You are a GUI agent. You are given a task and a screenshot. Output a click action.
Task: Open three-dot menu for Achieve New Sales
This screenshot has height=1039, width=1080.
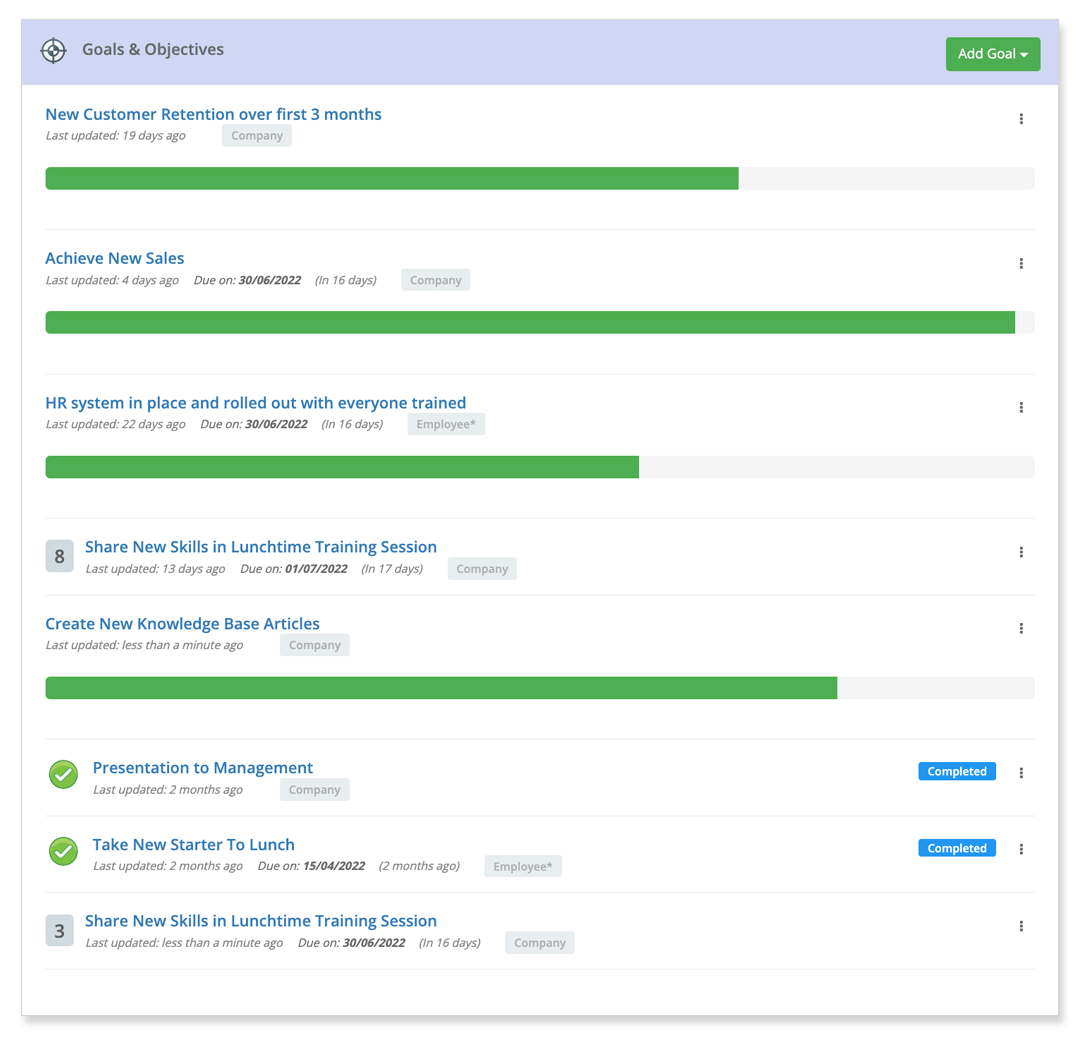point(1021,264)
